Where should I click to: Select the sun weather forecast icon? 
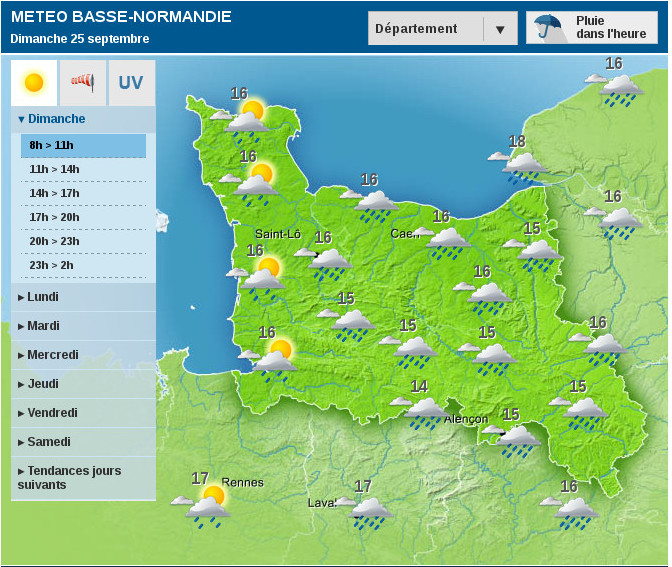pos(34,82)
